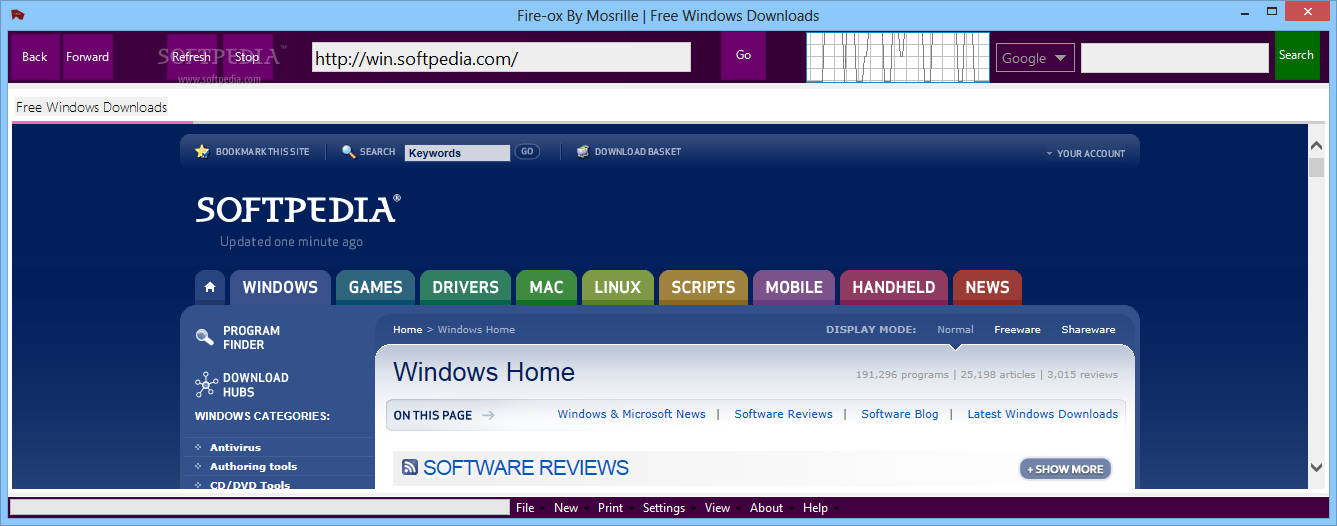This screenshot has height=526, width=1337.
Task: Set display mode to Normal
Action: click(955, 329)
